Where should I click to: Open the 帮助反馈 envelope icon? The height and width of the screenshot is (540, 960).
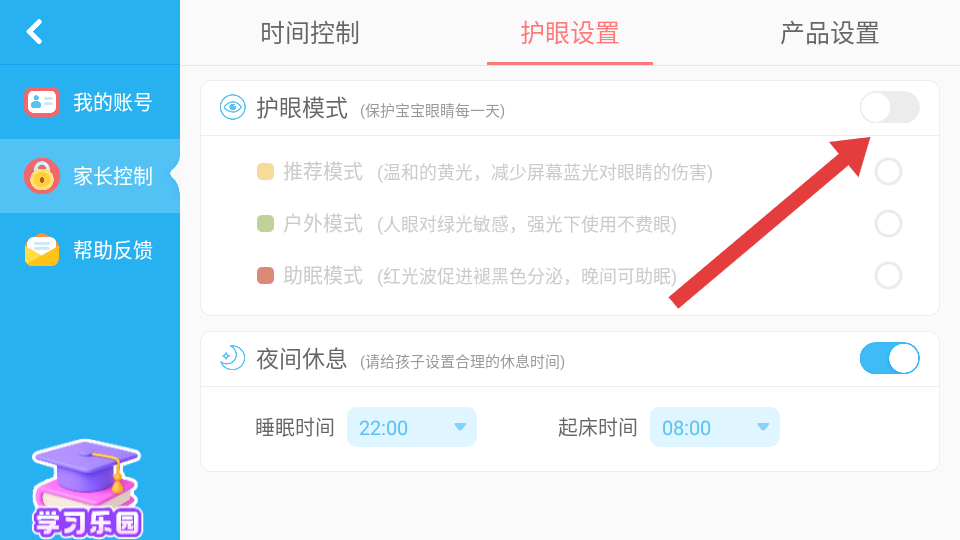click(x=42, y=250)
